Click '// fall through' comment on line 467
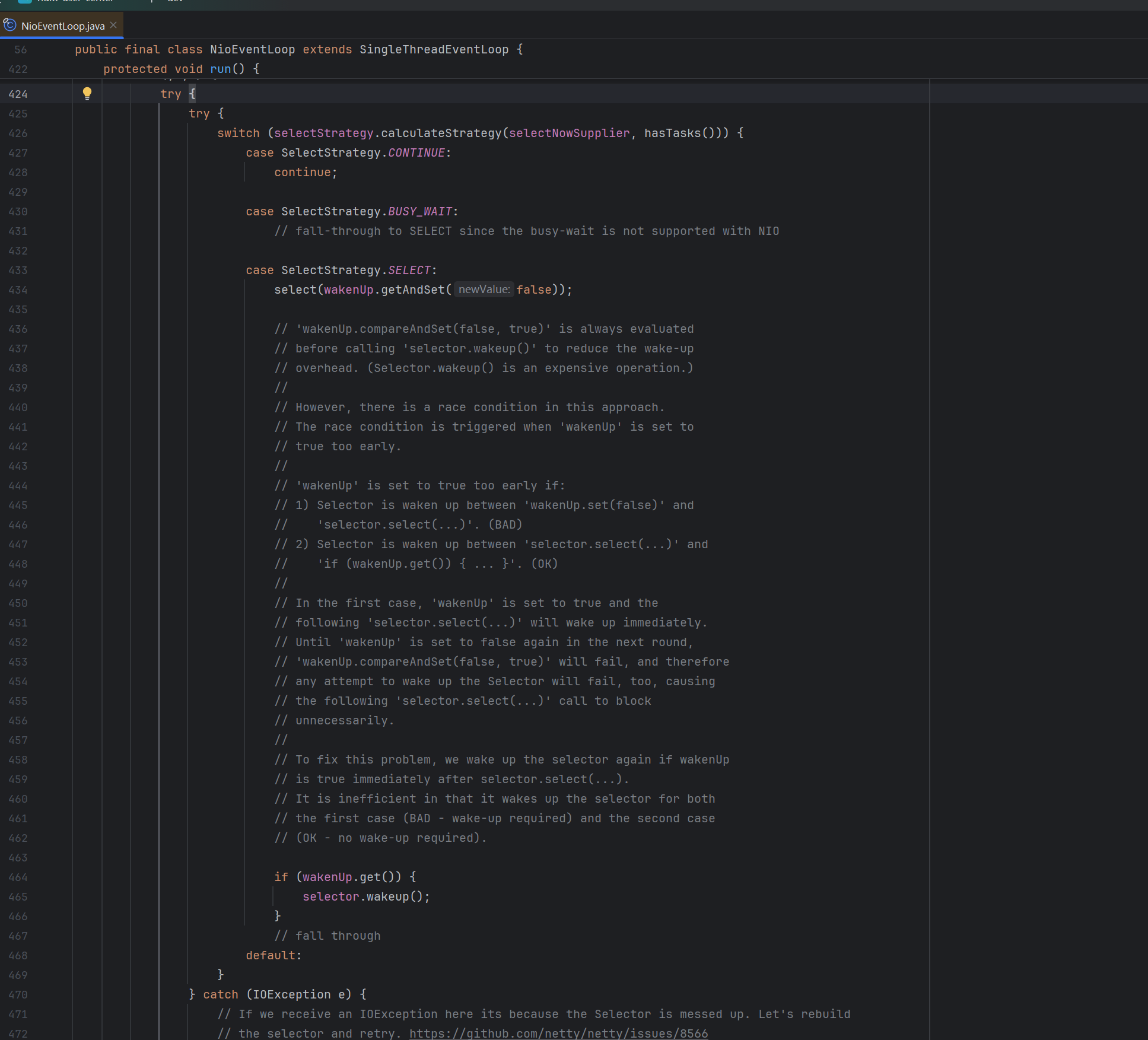Image resolution: width=1148 pixels, height=1040 pixels. [327, 936]
